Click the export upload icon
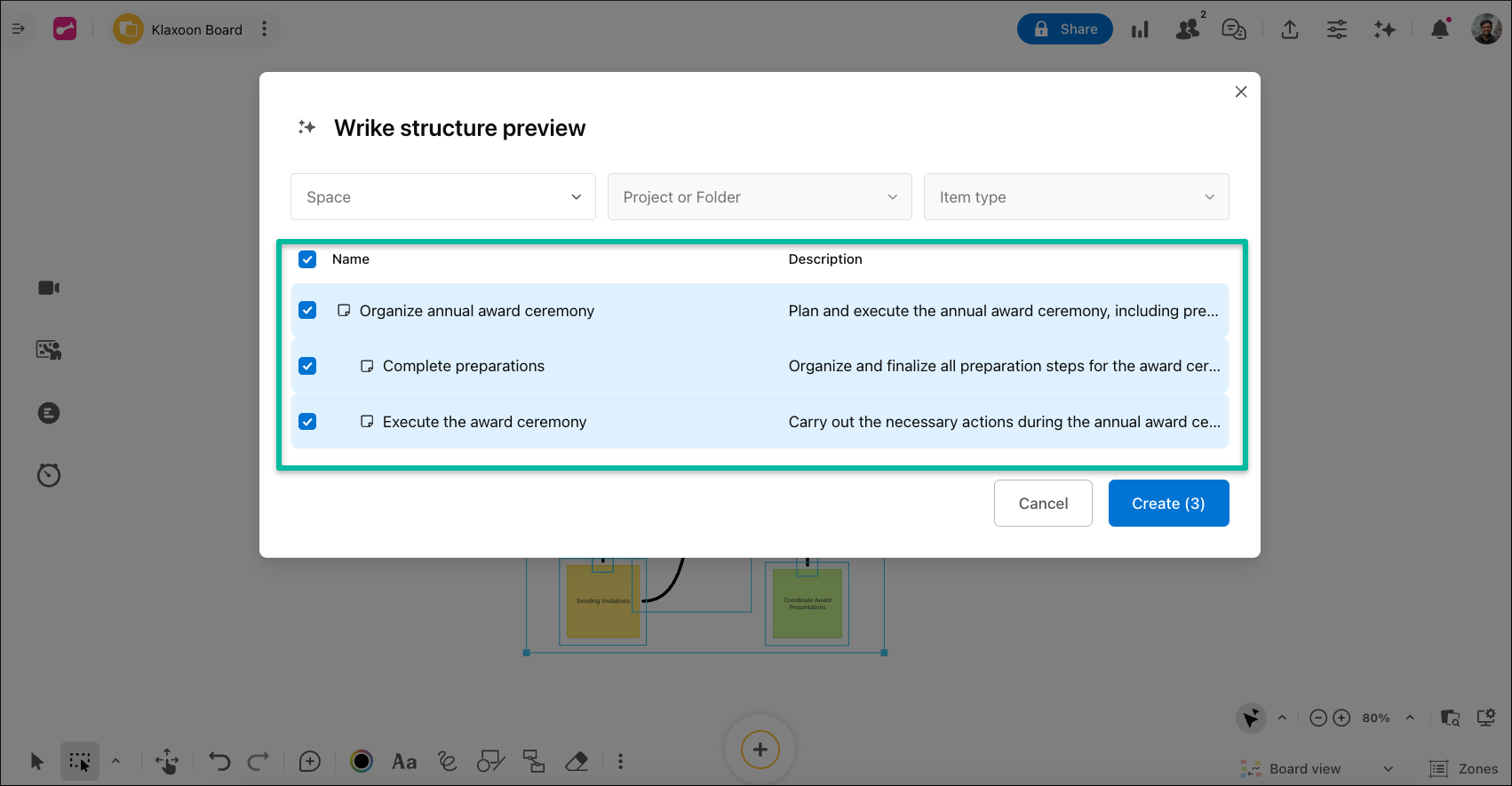The image size is (1512, 786). click(x=1290, y=29)
